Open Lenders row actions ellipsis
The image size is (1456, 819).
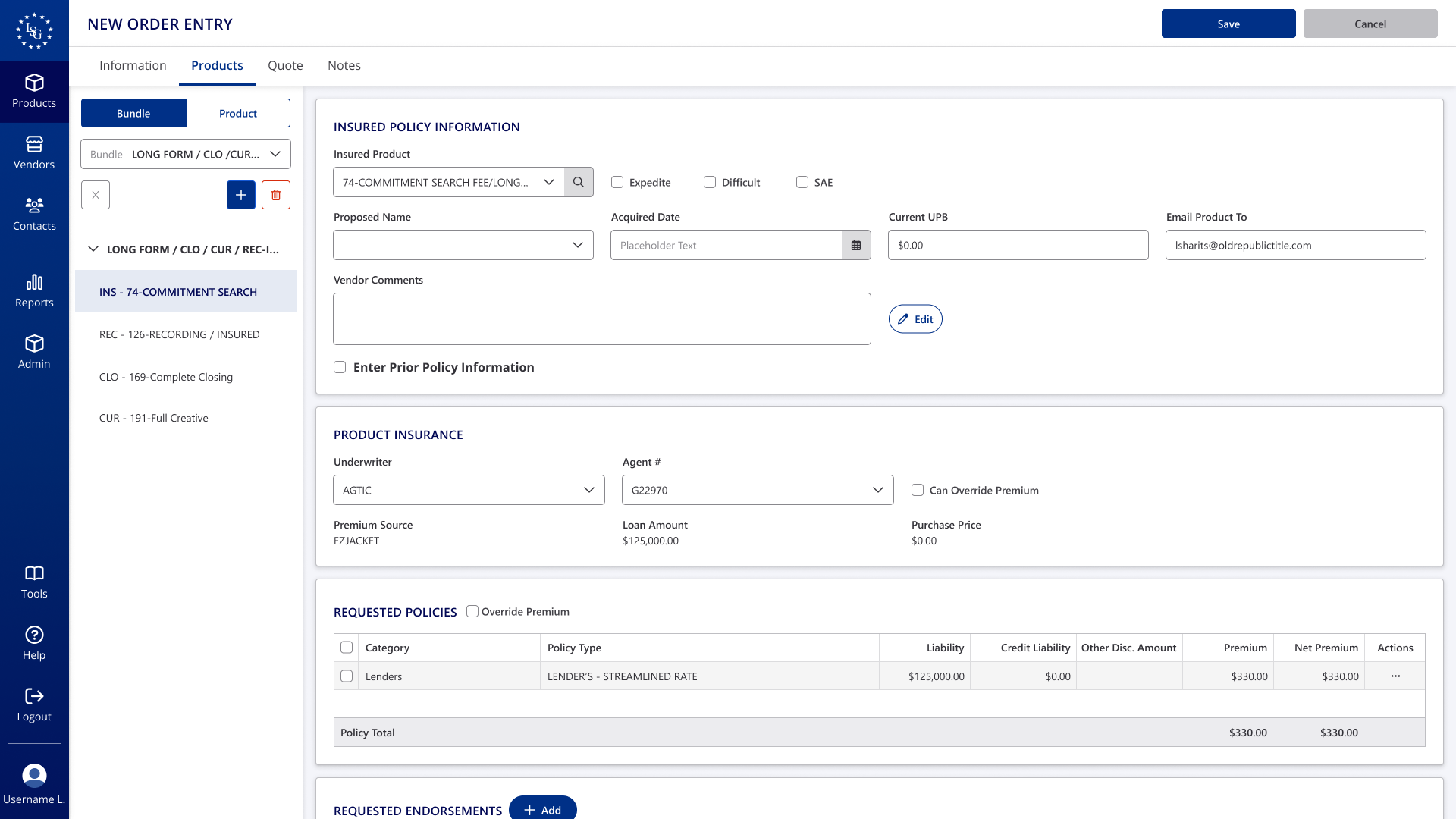[x=1395, y=676]
